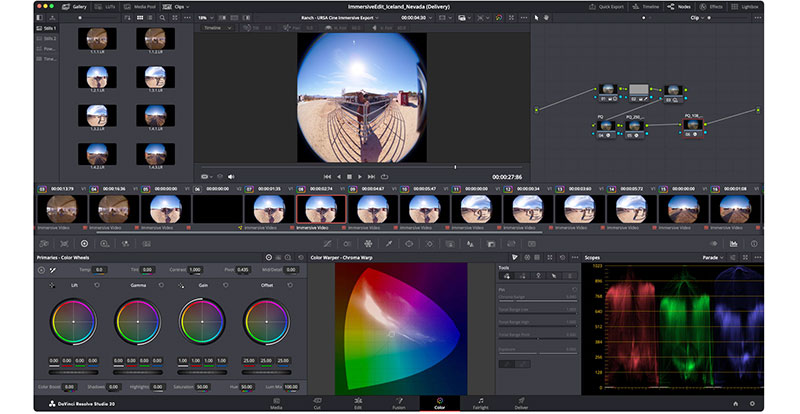
Task: Toggle the Nodes panel
Action: [679, 7]
